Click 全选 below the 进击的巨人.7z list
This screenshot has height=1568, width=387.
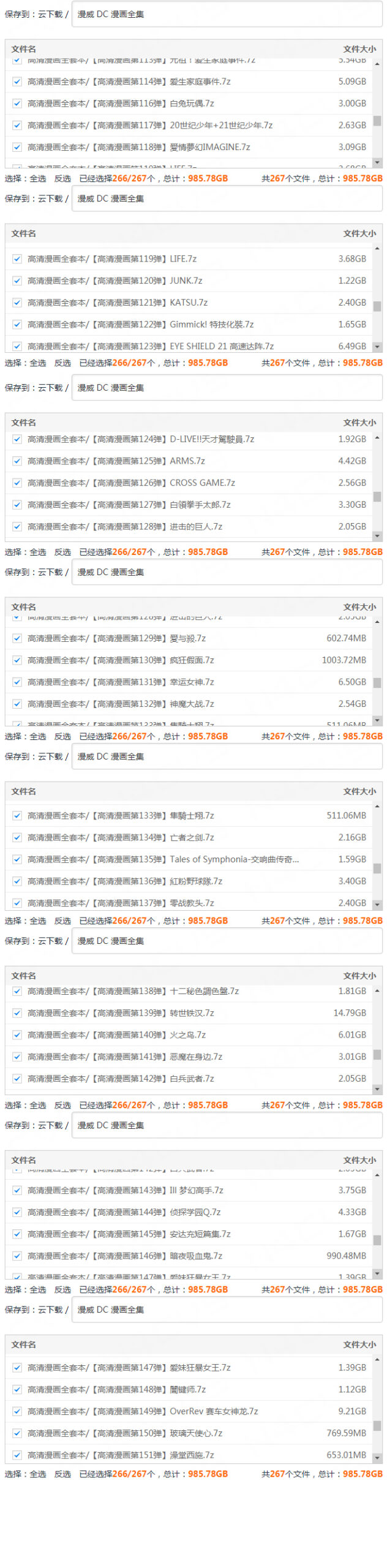pos(38,552)
